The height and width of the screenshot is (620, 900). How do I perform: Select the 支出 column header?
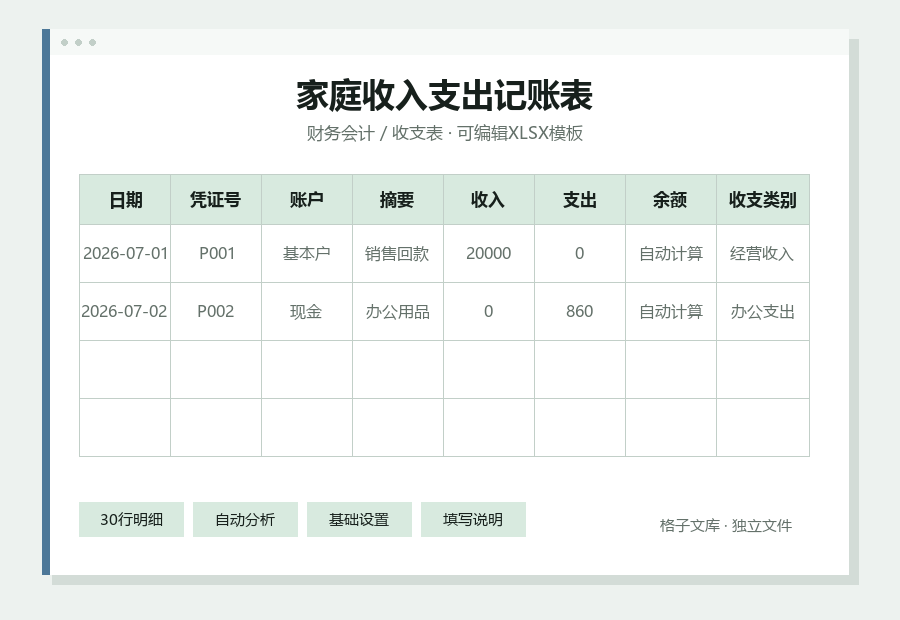click(580, 200)
